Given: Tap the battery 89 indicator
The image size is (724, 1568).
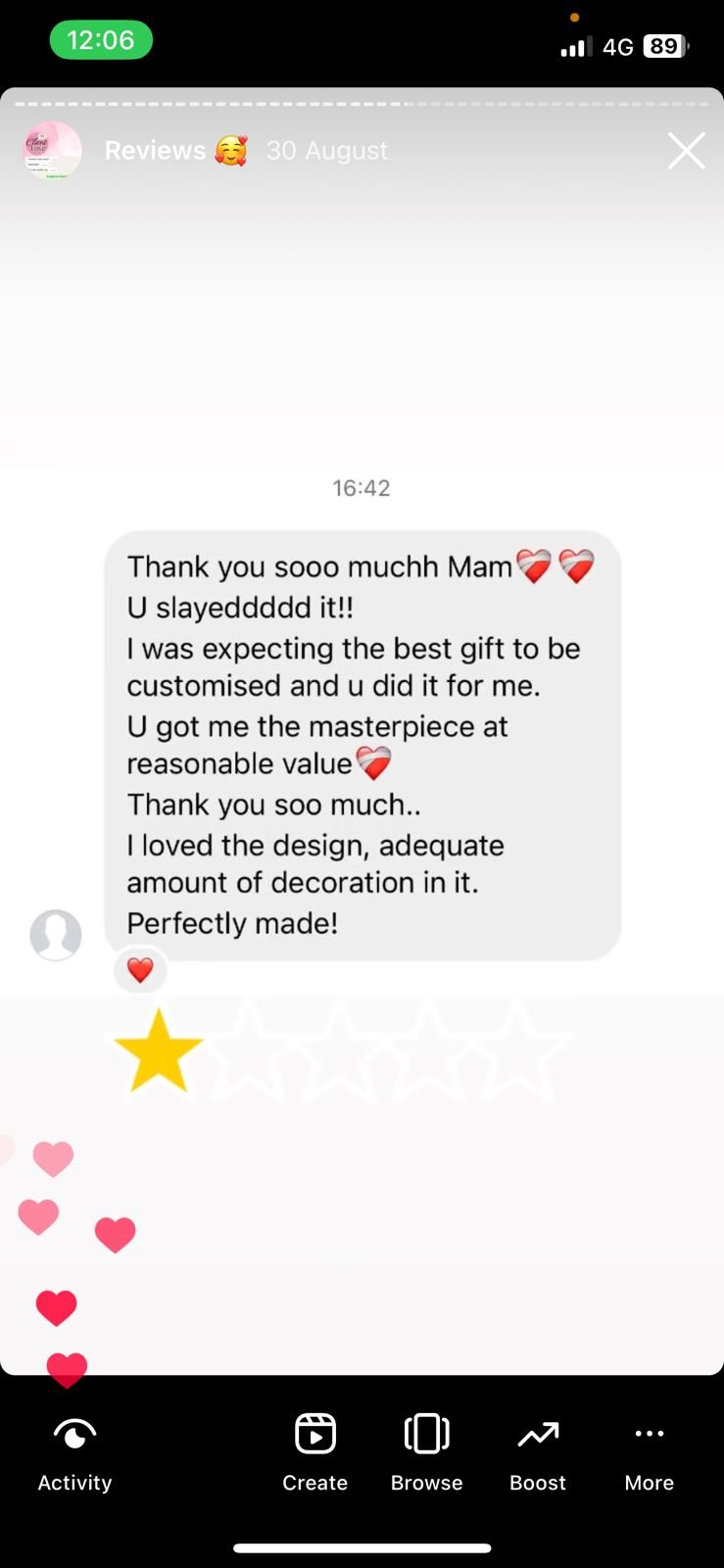Looking at the screenshot, I should 666,46.
